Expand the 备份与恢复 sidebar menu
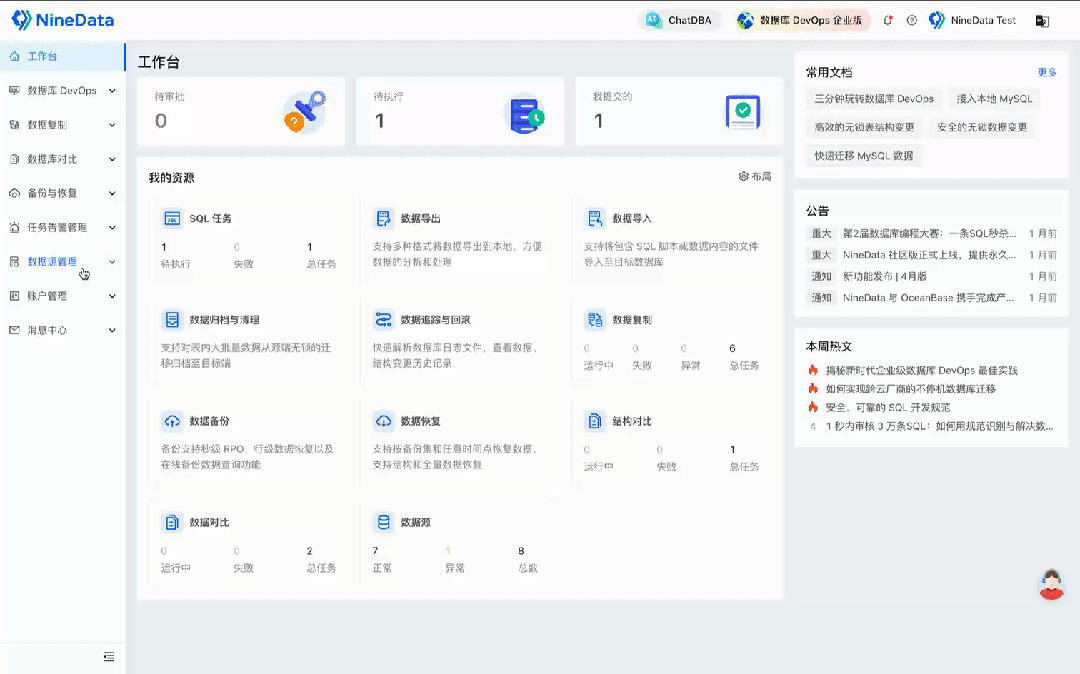 click(x=63, y=193)
